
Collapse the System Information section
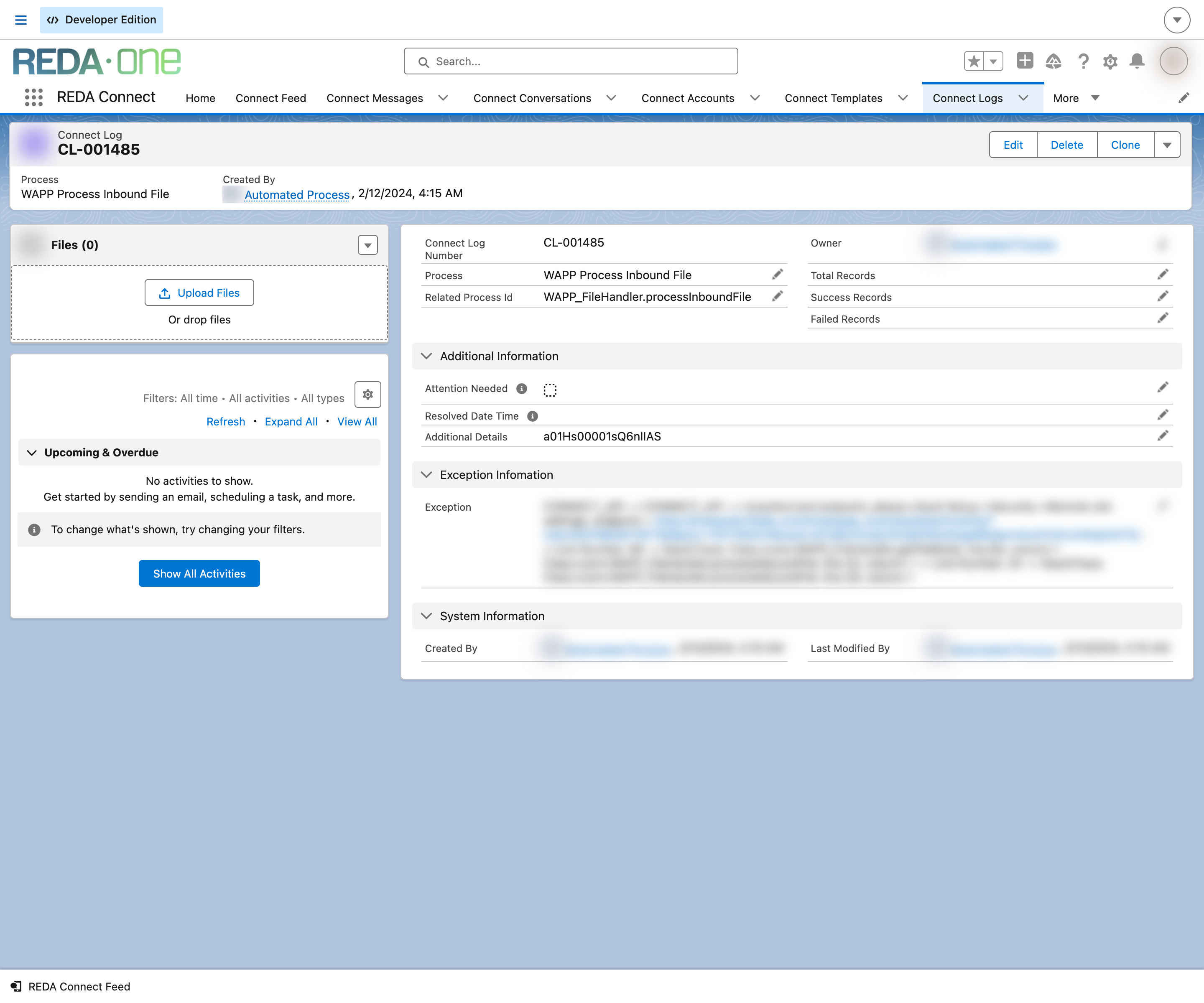[426, 616]
